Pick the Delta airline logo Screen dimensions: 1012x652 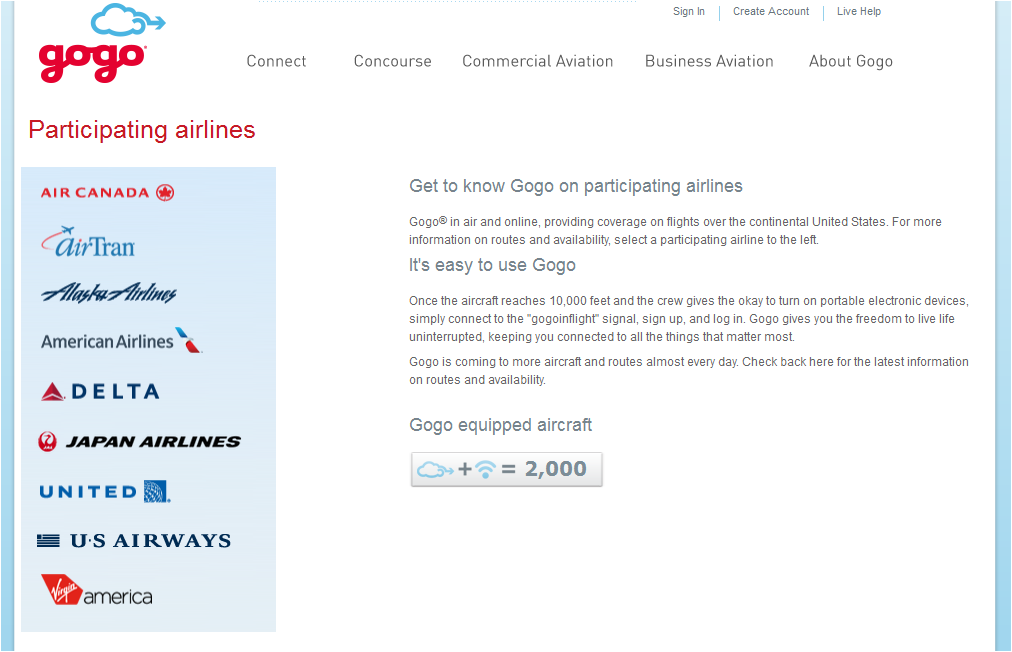[x=100, y=391]
